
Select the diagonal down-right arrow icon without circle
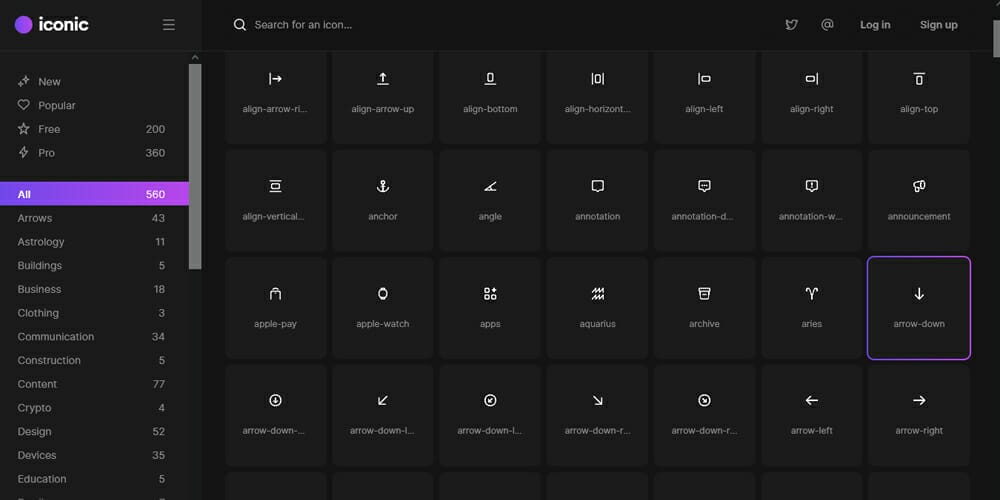click(598, 415)
